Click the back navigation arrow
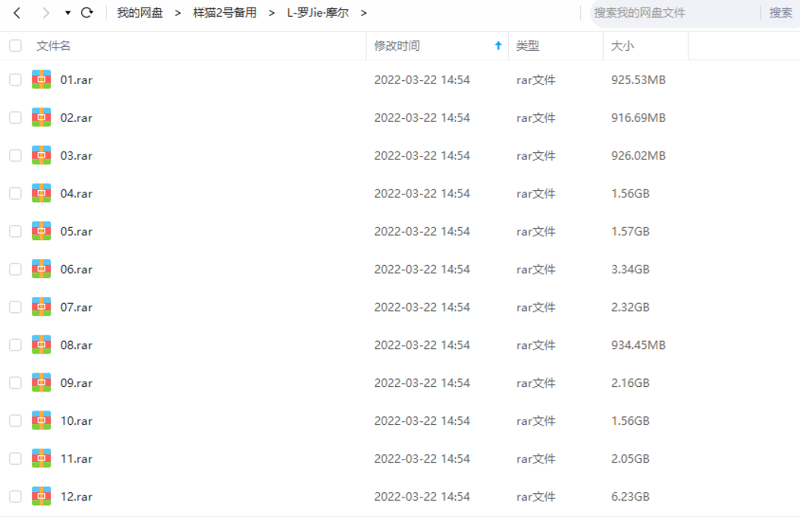Image resolution: width=800 pixels, height=518 pixels. [17, 13]
